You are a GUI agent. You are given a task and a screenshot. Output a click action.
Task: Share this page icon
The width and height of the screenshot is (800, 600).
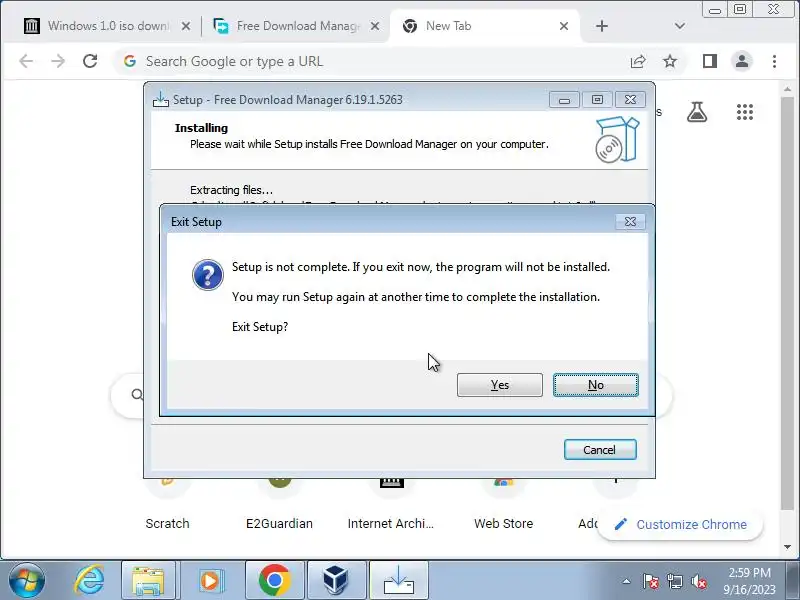(638, 61)
